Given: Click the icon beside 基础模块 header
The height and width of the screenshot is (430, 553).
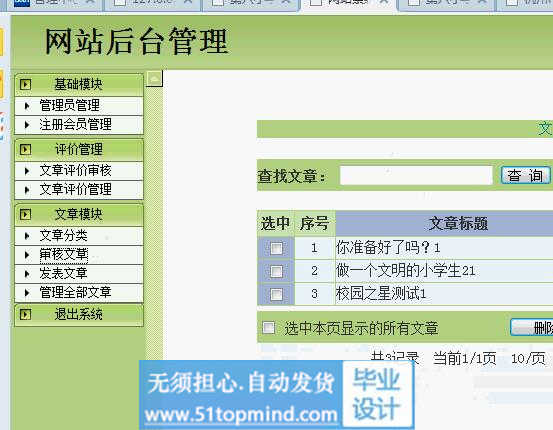Looking at the screenshot, I should 25,85.
